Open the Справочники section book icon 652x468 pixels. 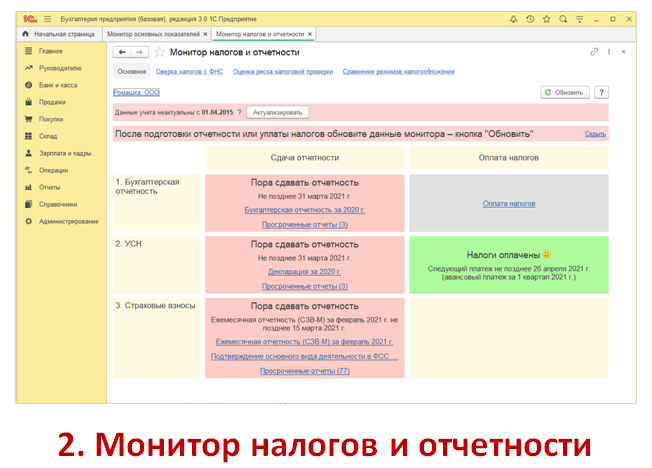tap(28, 204)
